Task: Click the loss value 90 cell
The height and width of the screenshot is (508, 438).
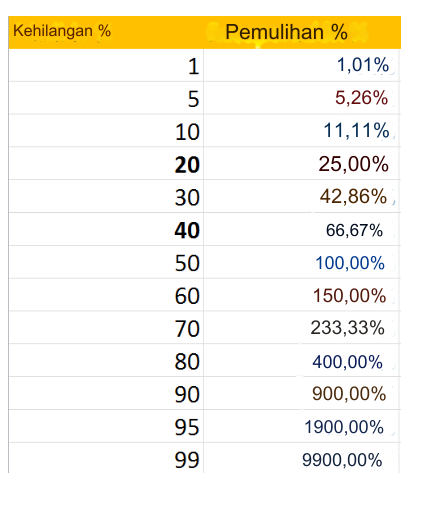Action: 106,393
